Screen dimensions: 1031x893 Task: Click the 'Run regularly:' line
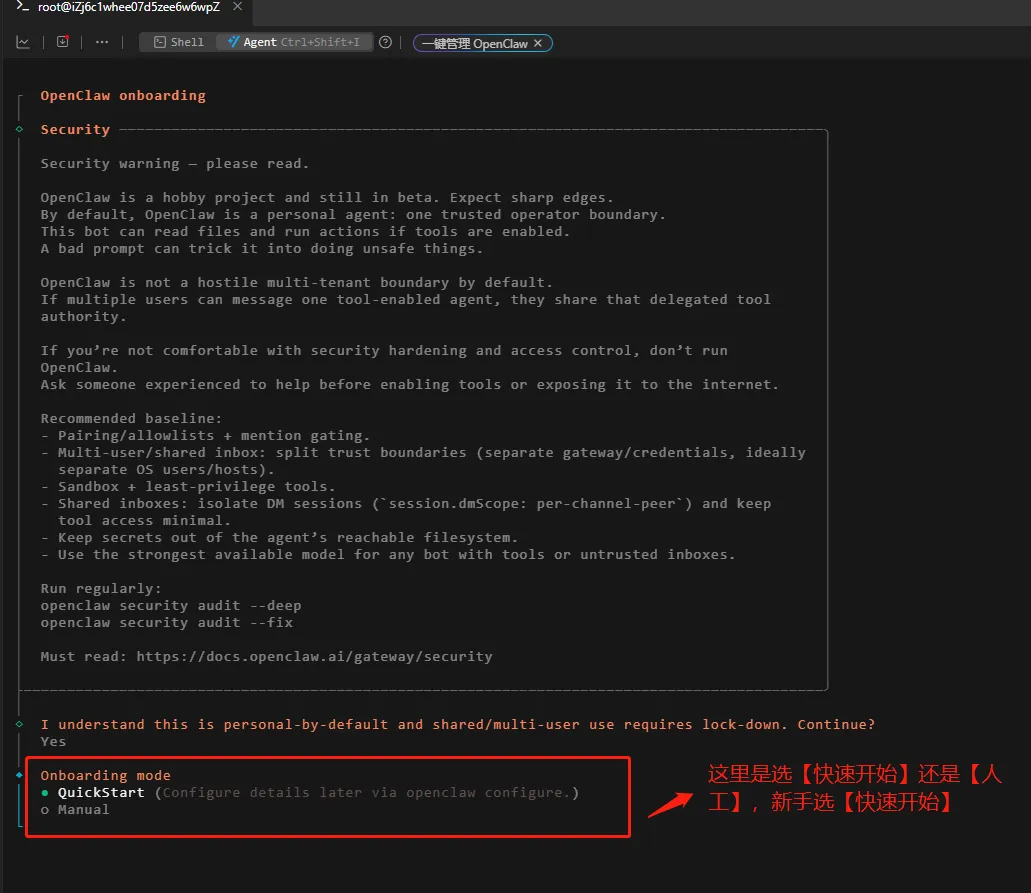(x=101, y=589)
